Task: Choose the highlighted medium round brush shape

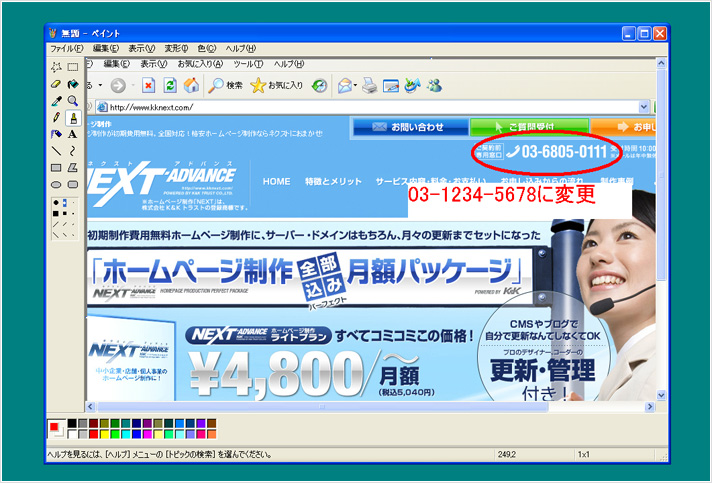Action: 64,202
